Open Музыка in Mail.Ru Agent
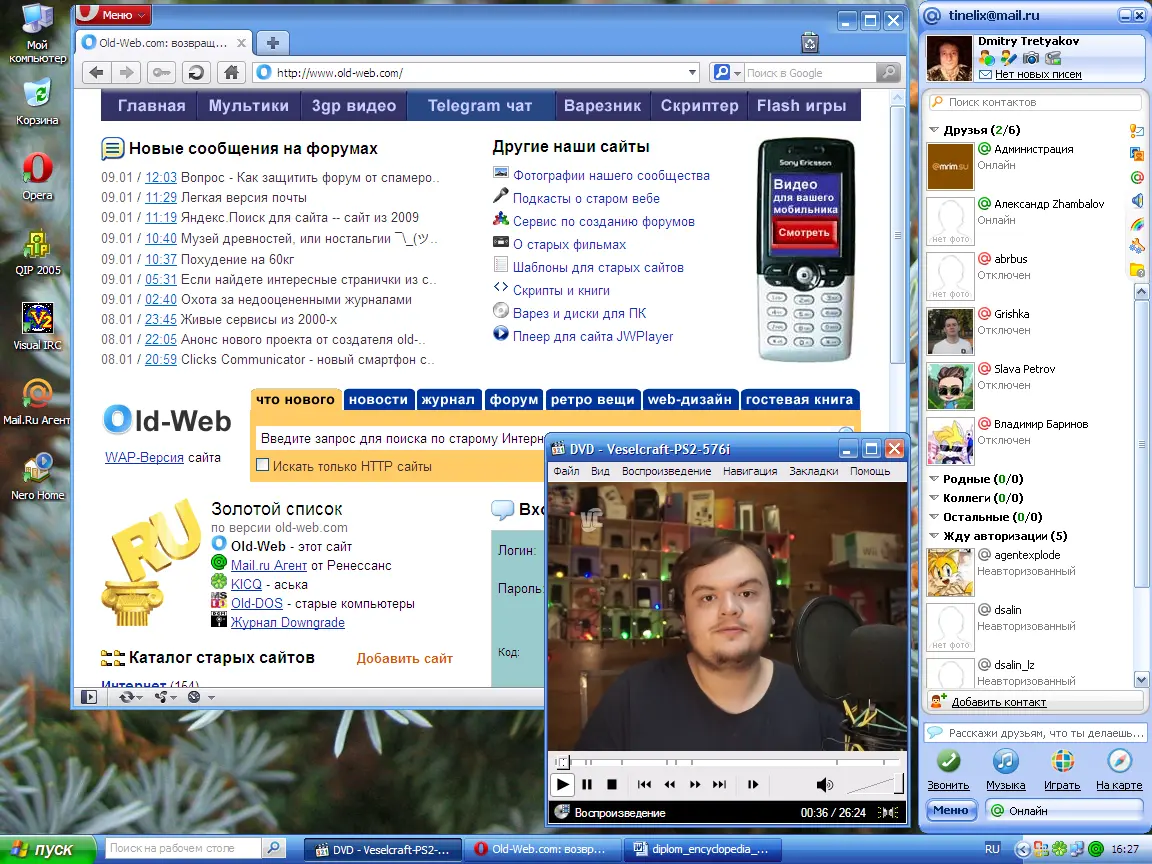Screen dimensions: 1152x864 [1005, 770]
